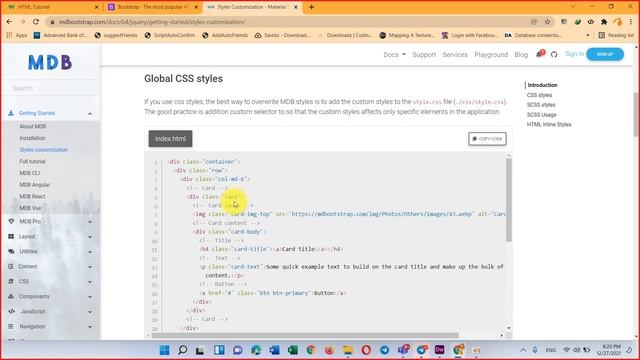Open the Apps bookmarks shortcut

(17, 36)
